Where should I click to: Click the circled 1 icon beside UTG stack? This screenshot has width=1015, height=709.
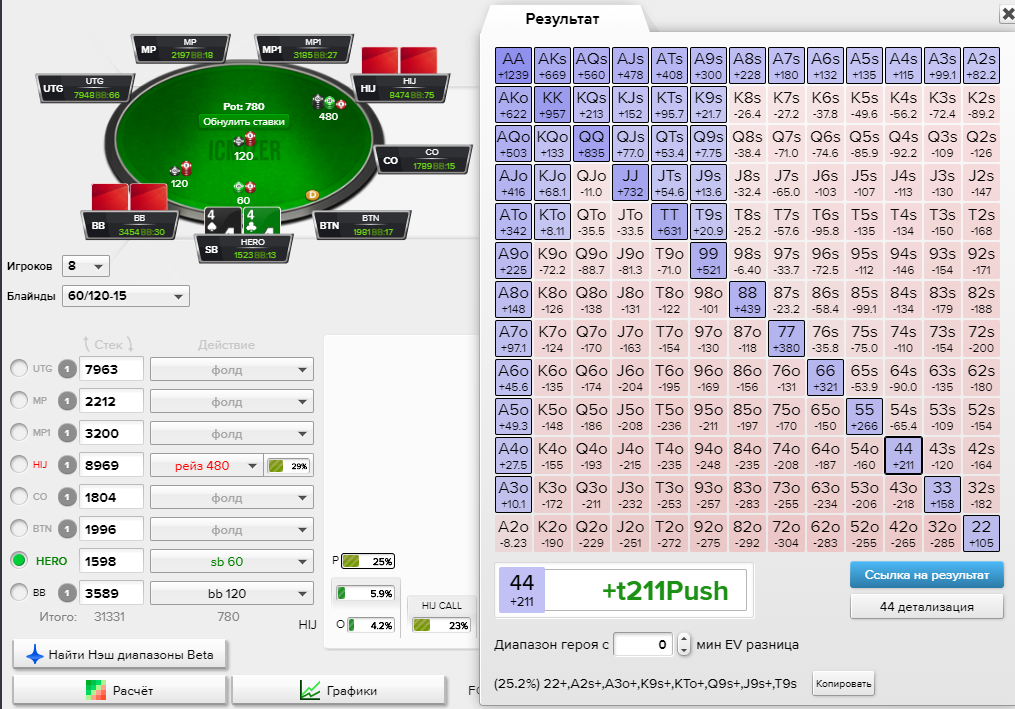[x=67, y=369]
